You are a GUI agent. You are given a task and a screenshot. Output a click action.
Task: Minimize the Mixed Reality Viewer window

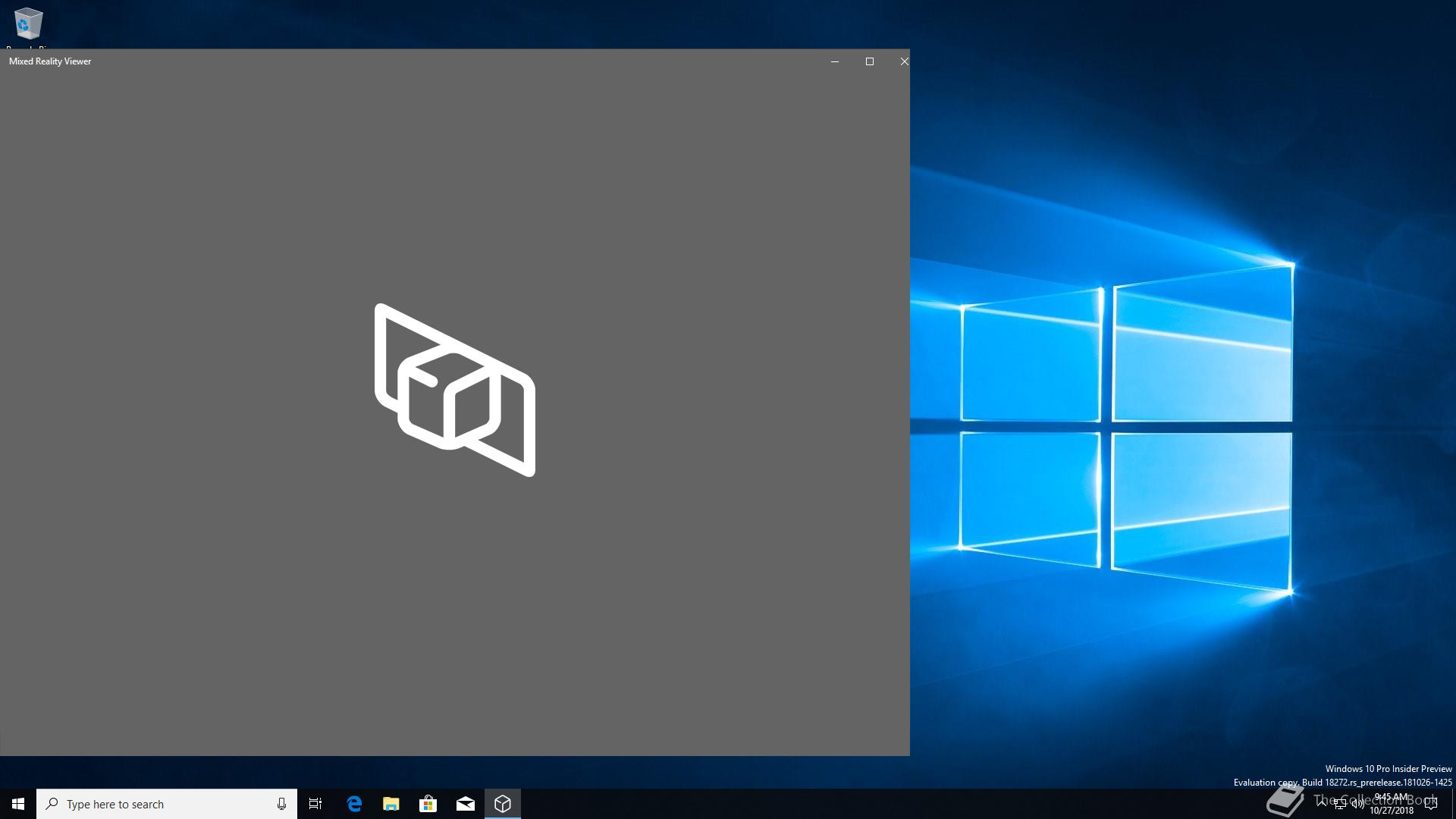pyautogui.click(x=835, y=61)
